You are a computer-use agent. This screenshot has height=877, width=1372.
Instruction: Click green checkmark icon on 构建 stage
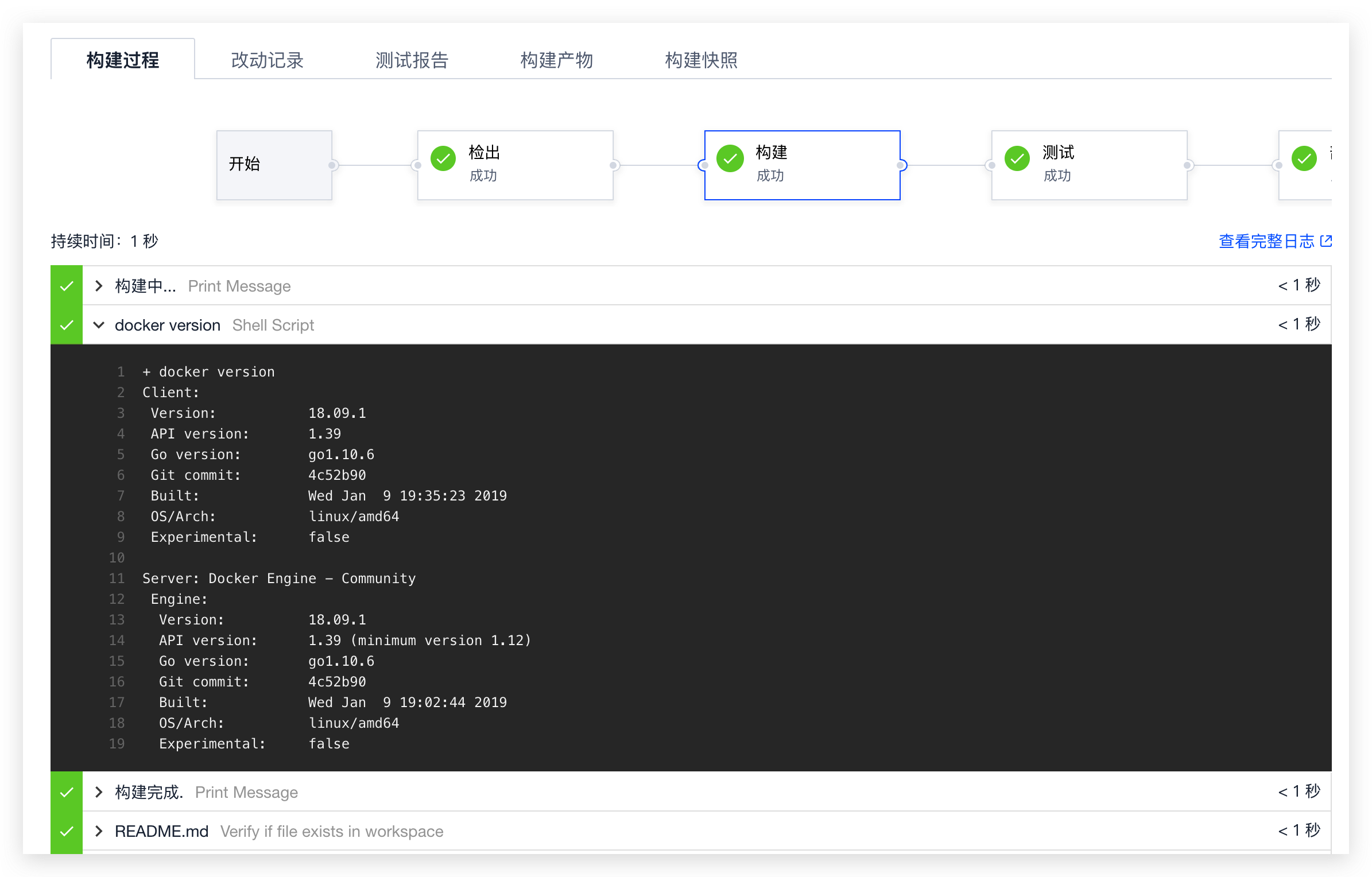(730, 159)
